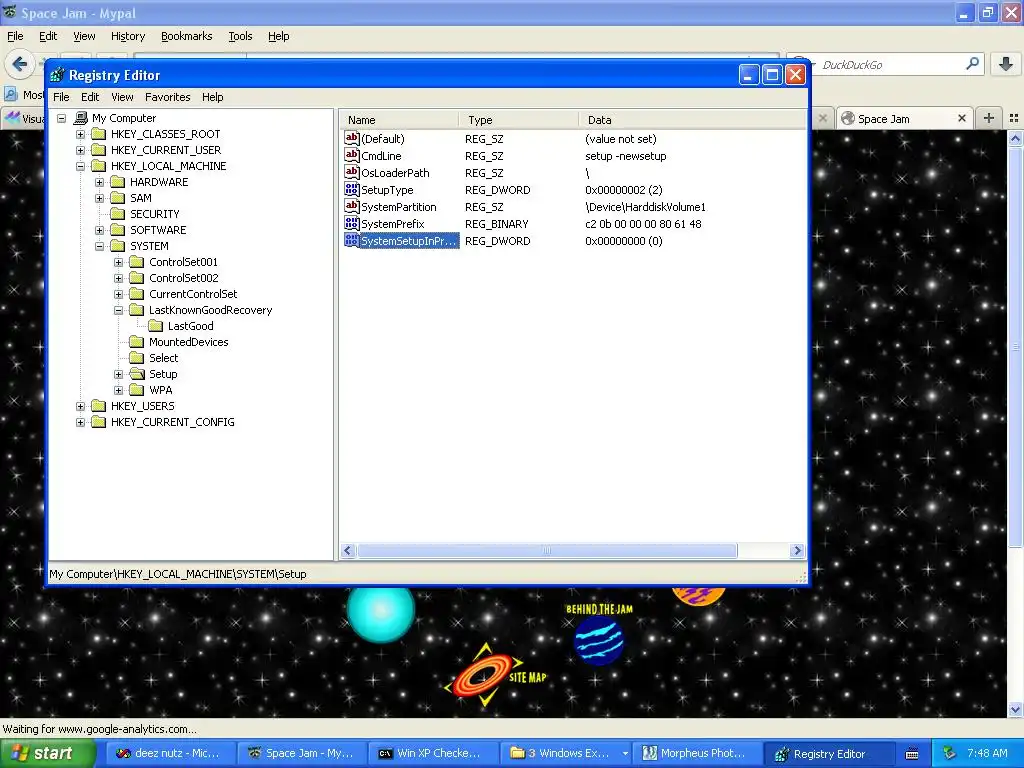Expand the SAM key node
1024x768 pixels.
click(99, 198)
